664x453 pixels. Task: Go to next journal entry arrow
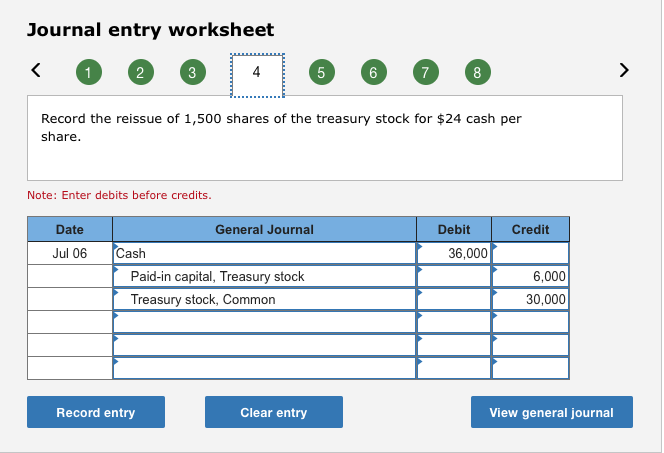[x=624, y=70]
